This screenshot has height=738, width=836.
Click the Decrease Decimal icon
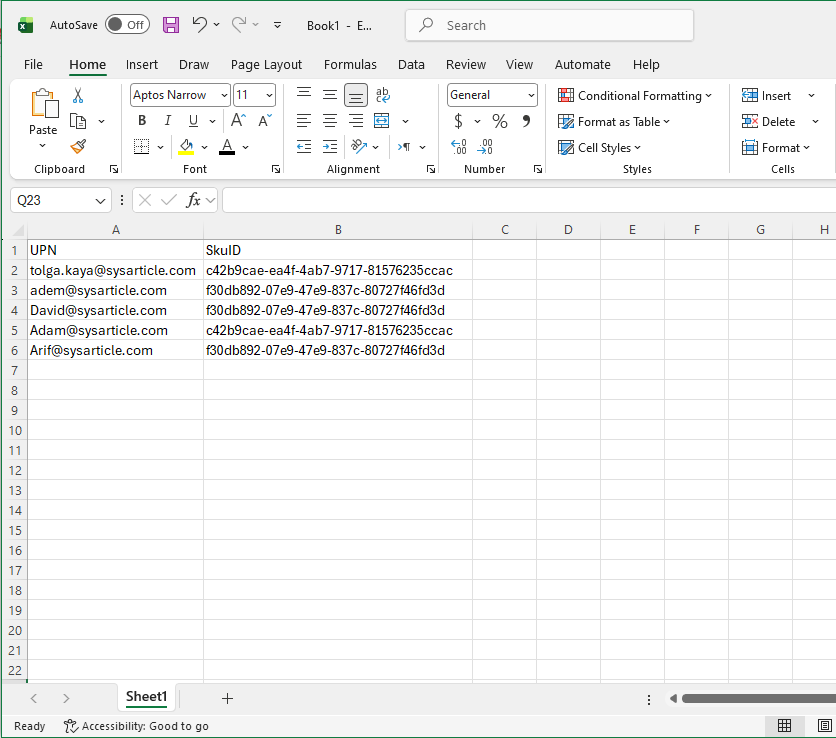pos(485,147)
